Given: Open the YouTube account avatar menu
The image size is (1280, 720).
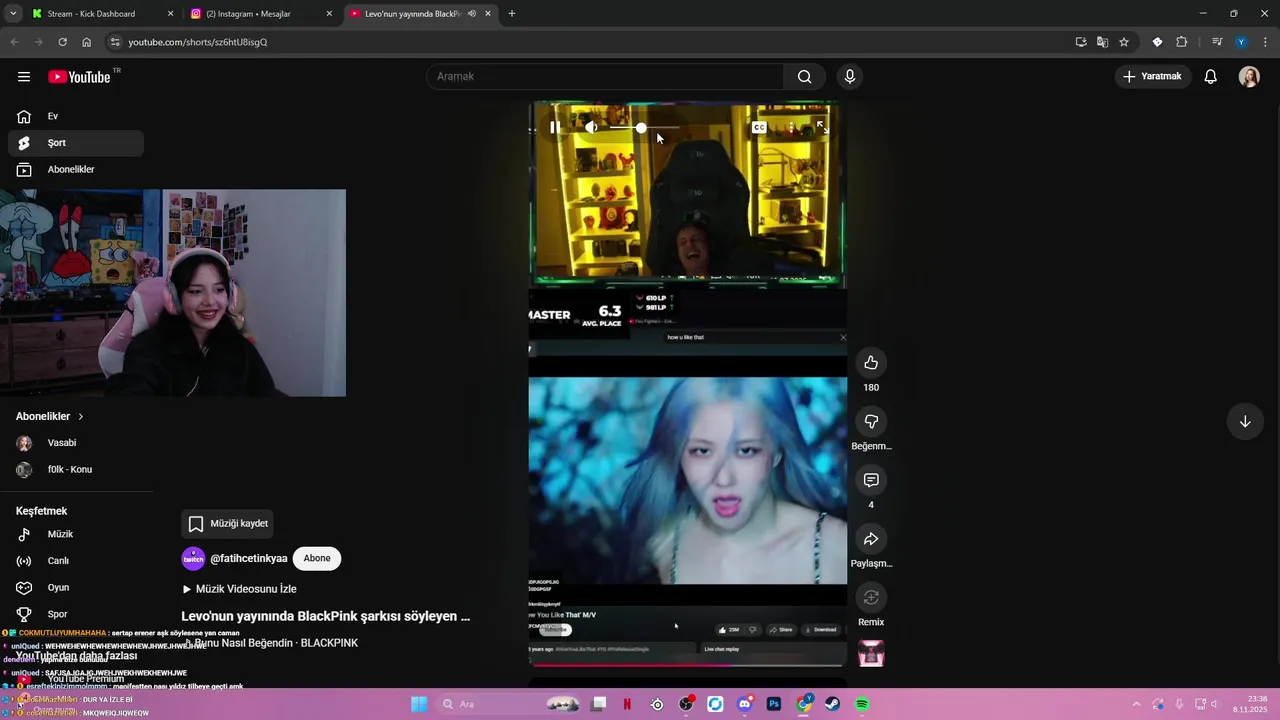Looking at the screenshot, I should [1249, 77].
